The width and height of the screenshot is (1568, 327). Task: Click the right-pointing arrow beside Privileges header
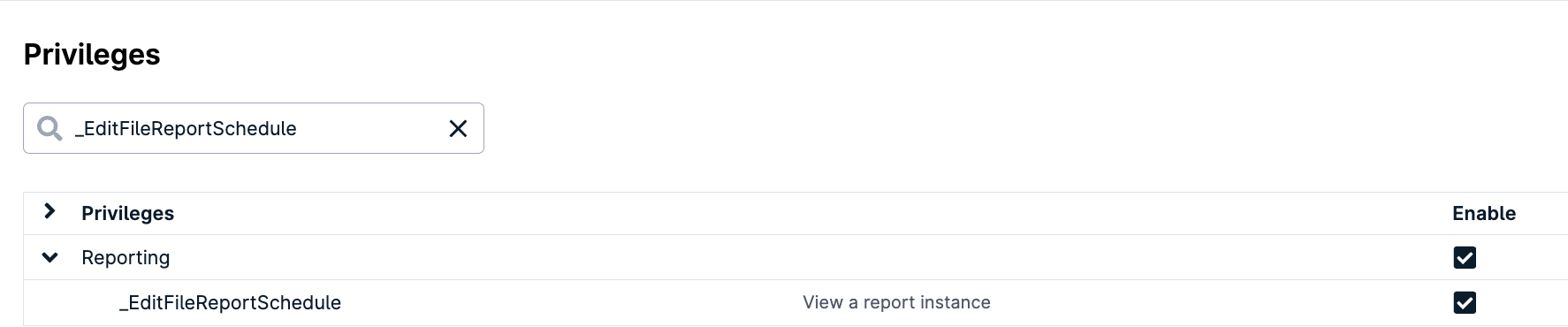click(50, 211)
